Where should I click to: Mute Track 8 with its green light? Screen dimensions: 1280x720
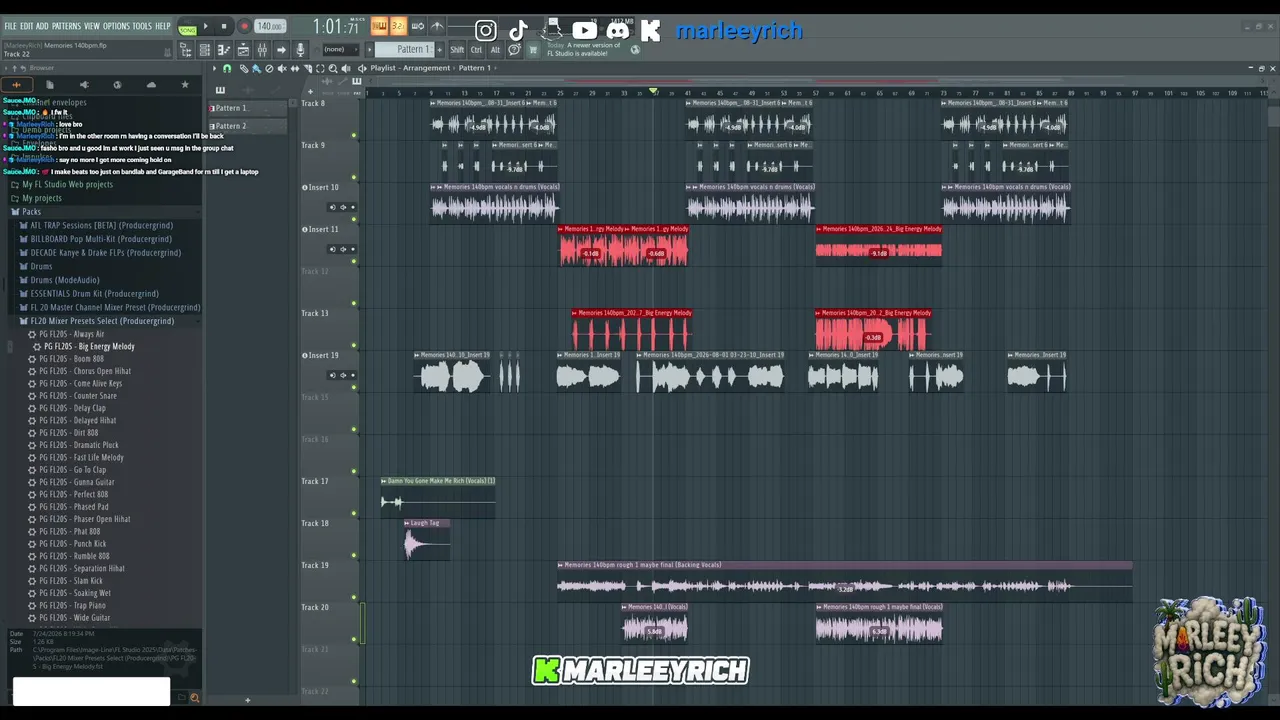tap(354, 133)
